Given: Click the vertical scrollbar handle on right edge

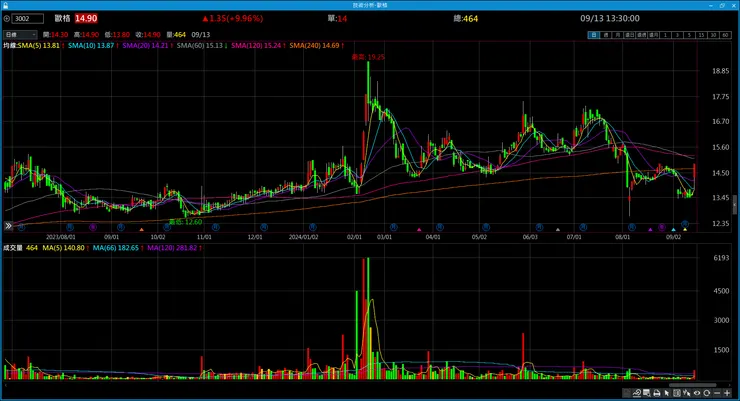Looking at the screenshot, I should (735, 205).
